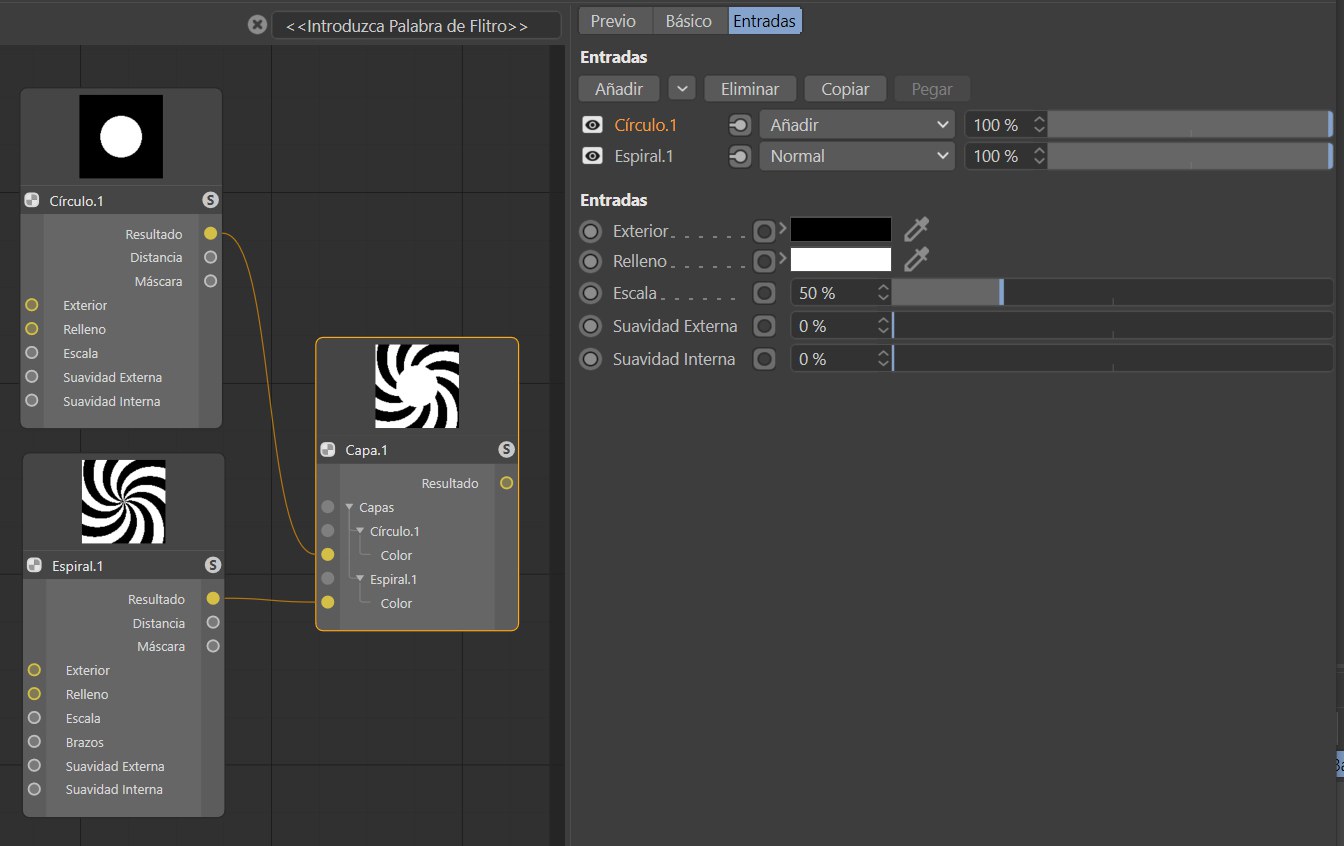Open the Normal blend mode dropdown for Espiral.1
This screenshot has height=846, width=1344.
[857, 156]
